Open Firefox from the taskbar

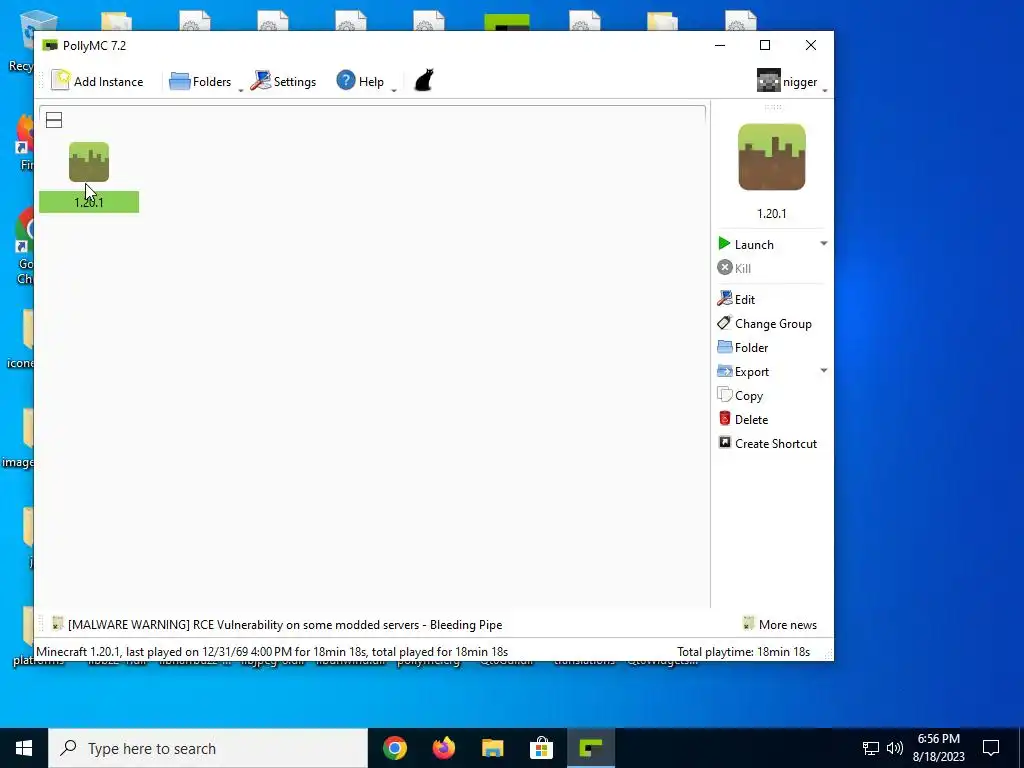point(444,748)
